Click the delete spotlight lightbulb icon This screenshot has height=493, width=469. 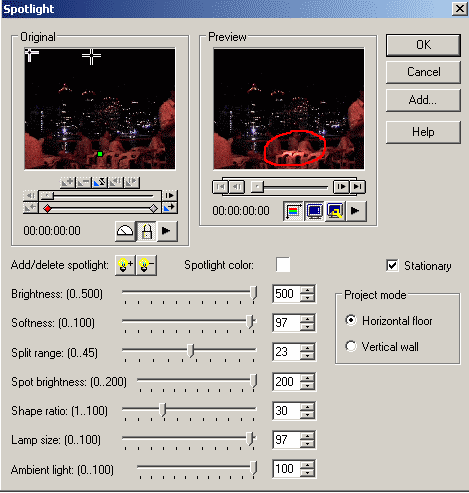[146, 265]
